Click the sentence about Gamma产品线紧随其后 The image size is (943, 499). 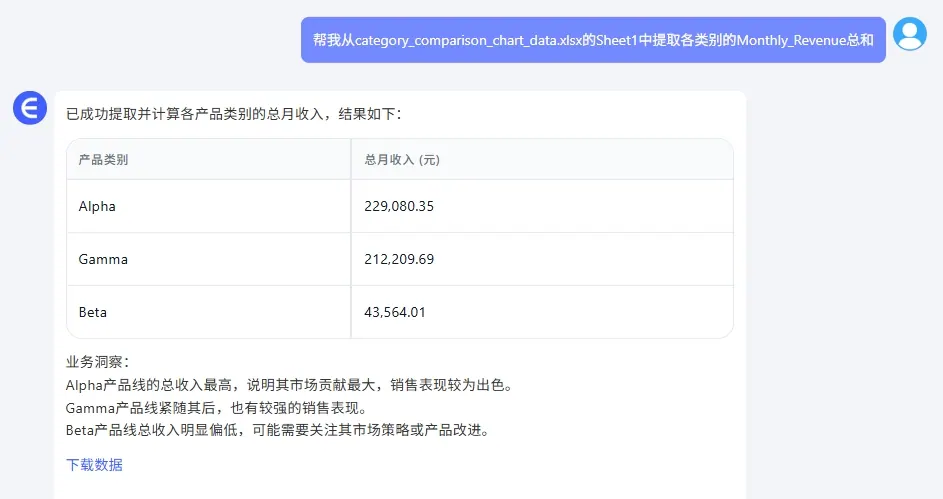pos(216,408)
